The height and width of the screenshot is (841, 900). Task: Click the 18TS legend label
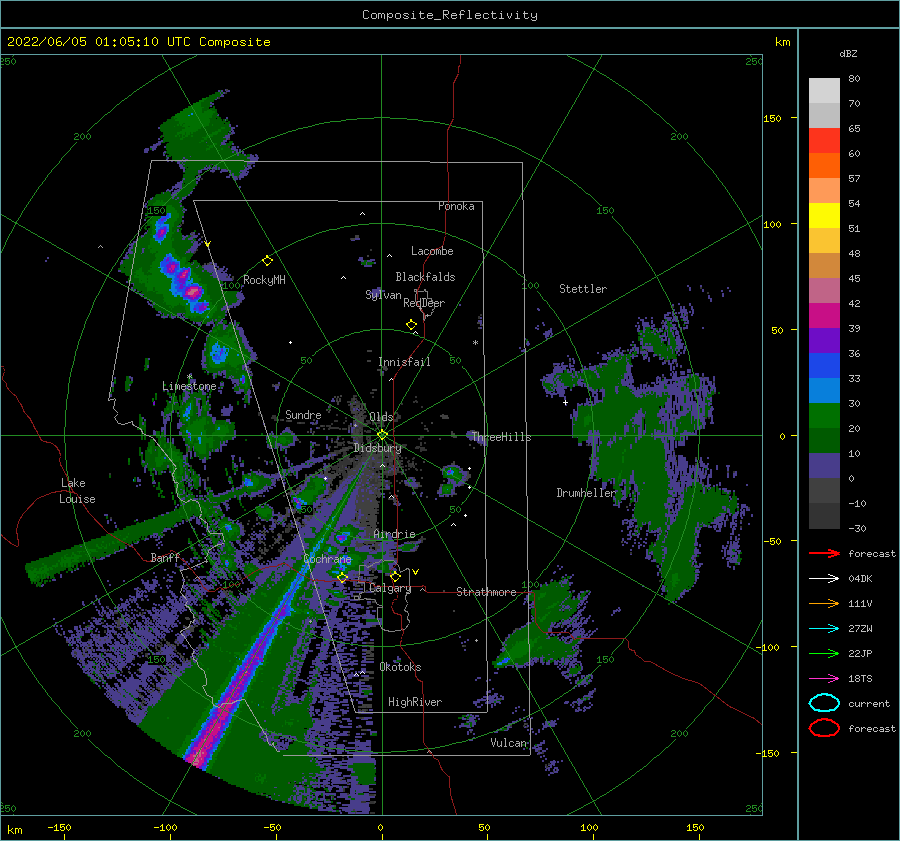coord(860,679)
